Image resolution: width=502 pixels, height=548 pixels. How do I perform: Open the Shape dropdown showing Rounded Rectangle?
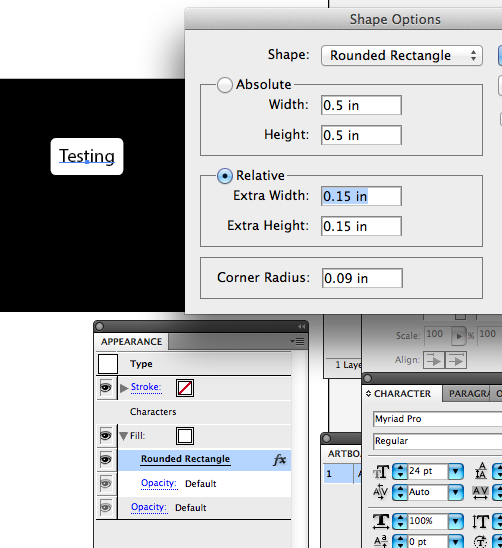click(402, 55)
